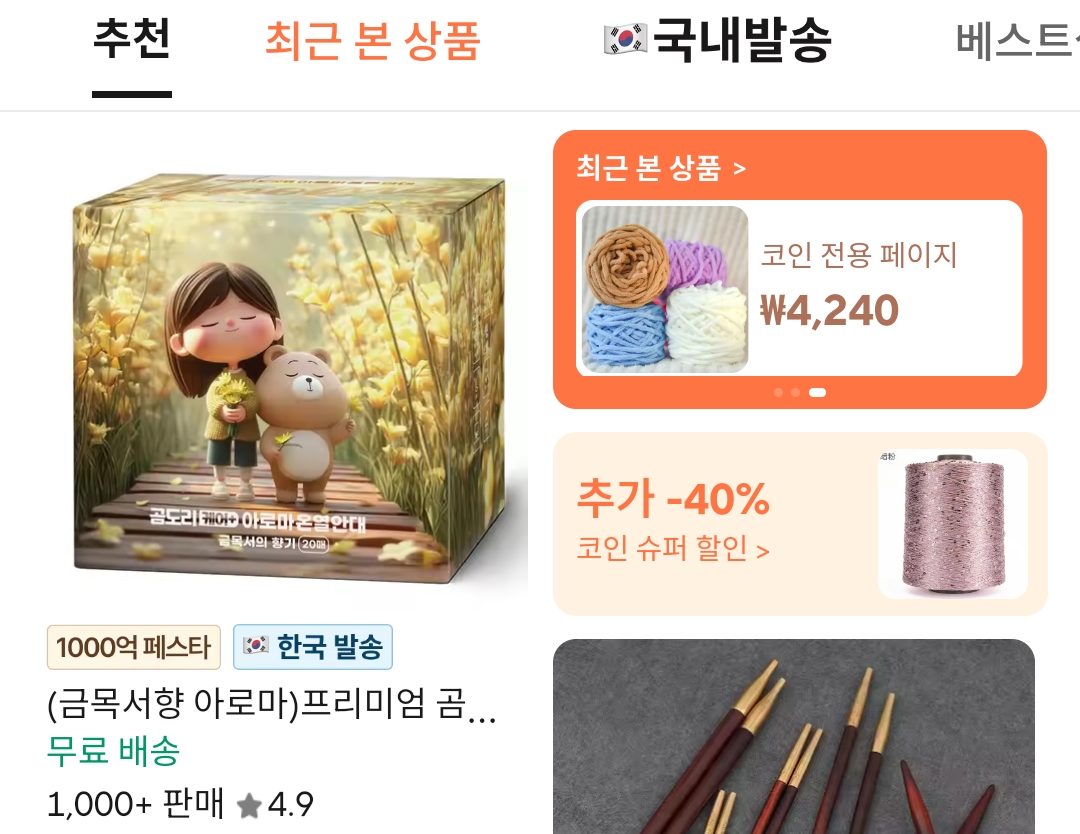Select the 추천 tab

[x=132, y=39]
